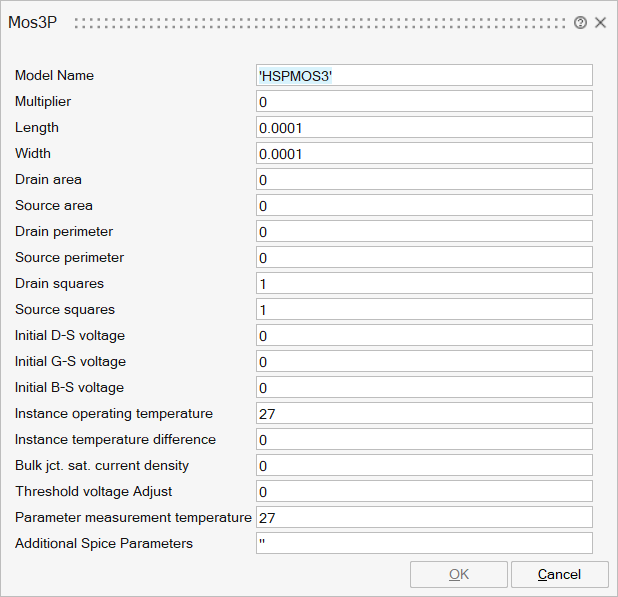Click the help question mark icon

click(x=581, y=22)
